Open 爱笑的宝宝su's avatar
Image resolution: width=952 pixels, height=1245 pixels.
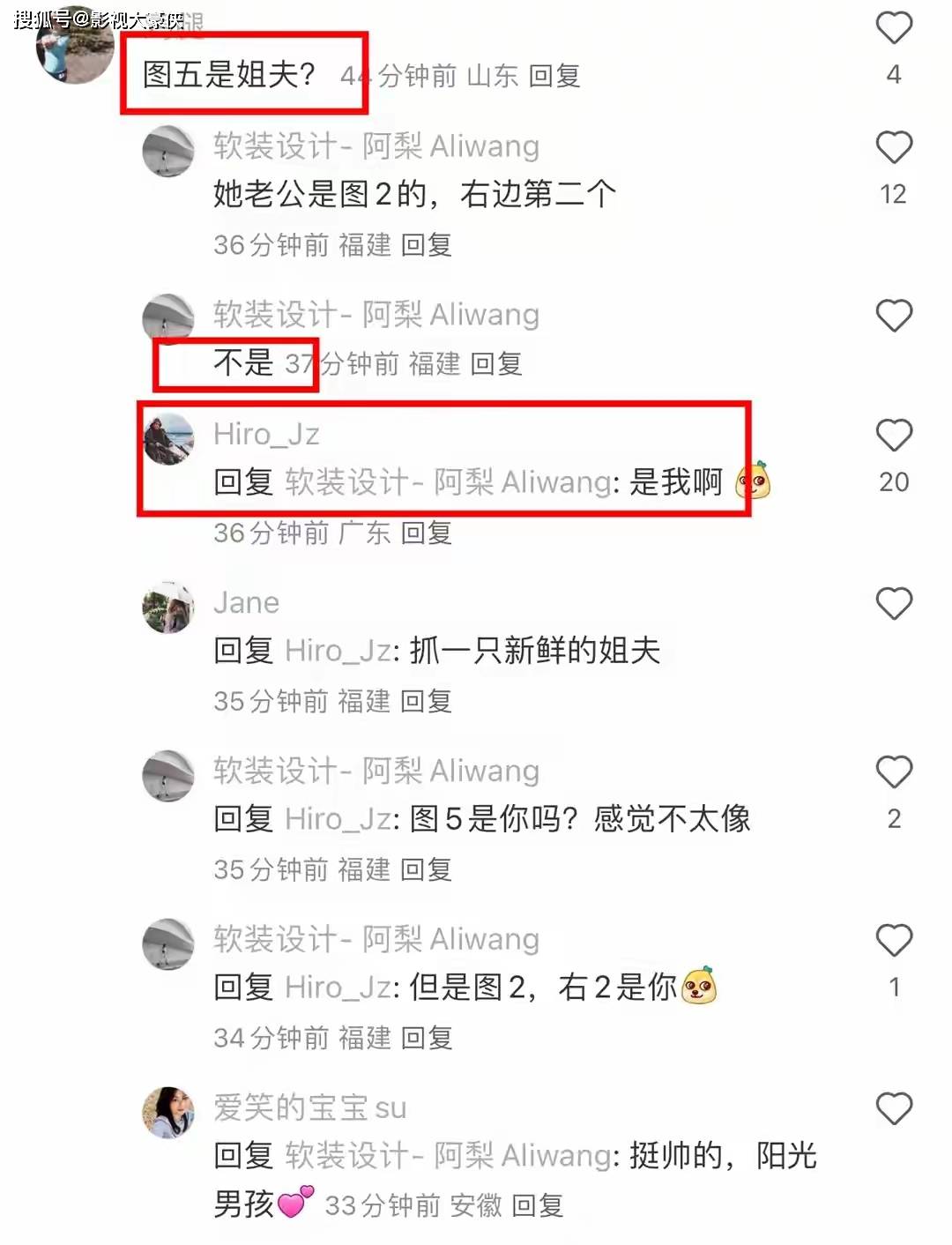168,1112
